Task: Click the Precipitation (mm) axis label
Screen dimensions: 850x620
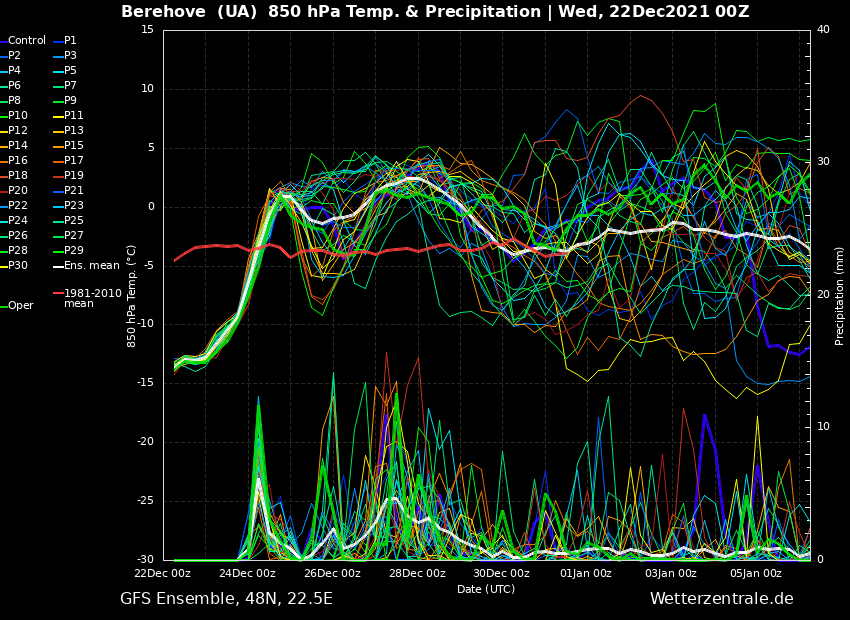Action: tap(840, 295)
